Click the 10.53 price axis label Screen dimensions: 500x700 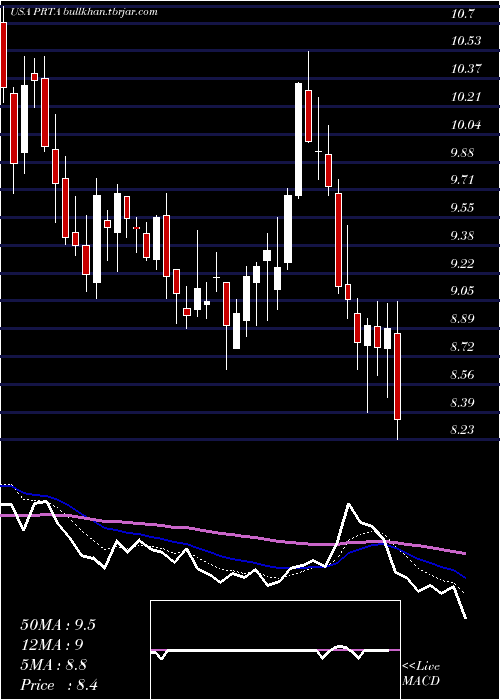[466, 42]
